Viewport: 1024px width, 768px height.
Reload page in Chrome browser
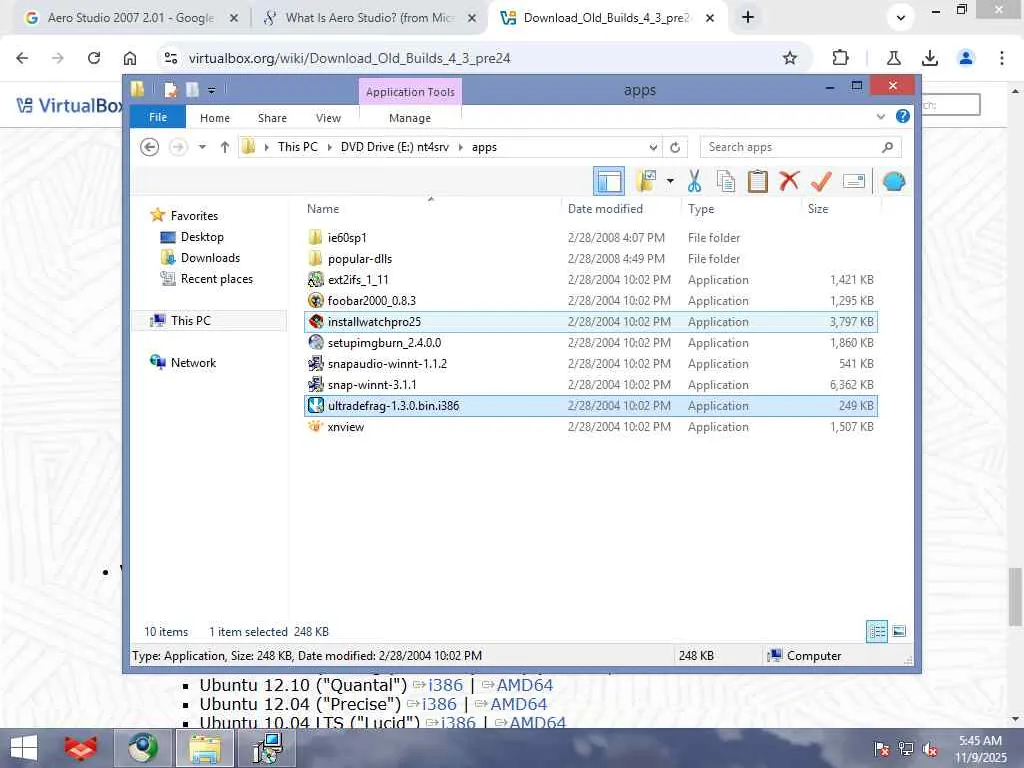(x=94, y=58)
